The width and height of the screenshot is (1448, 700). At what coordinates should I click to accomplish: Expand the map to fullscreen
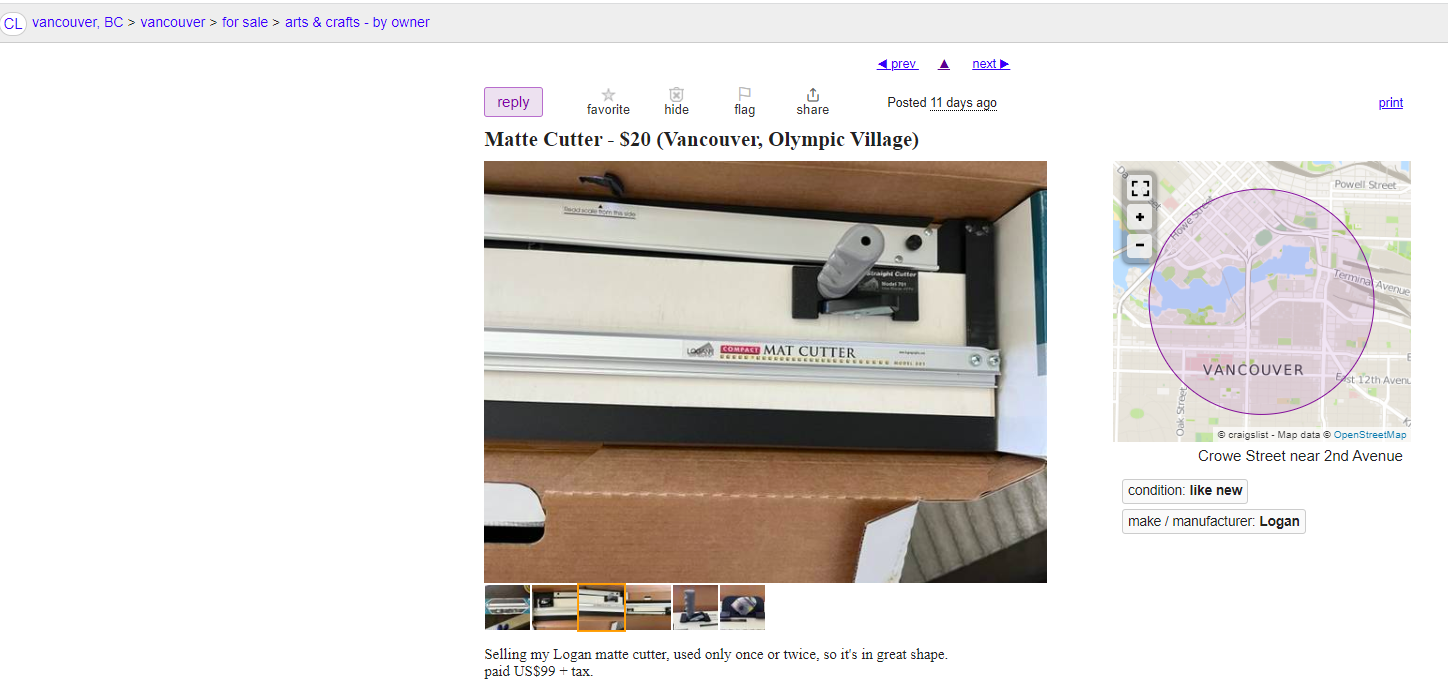[1140, 188]
